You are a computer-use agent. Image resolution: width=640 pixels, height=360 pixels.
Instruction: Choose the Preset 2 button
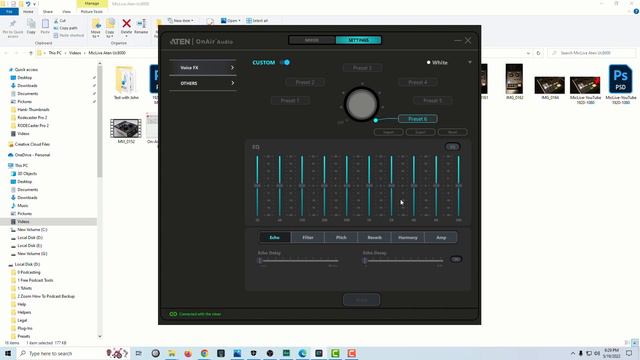305,82
